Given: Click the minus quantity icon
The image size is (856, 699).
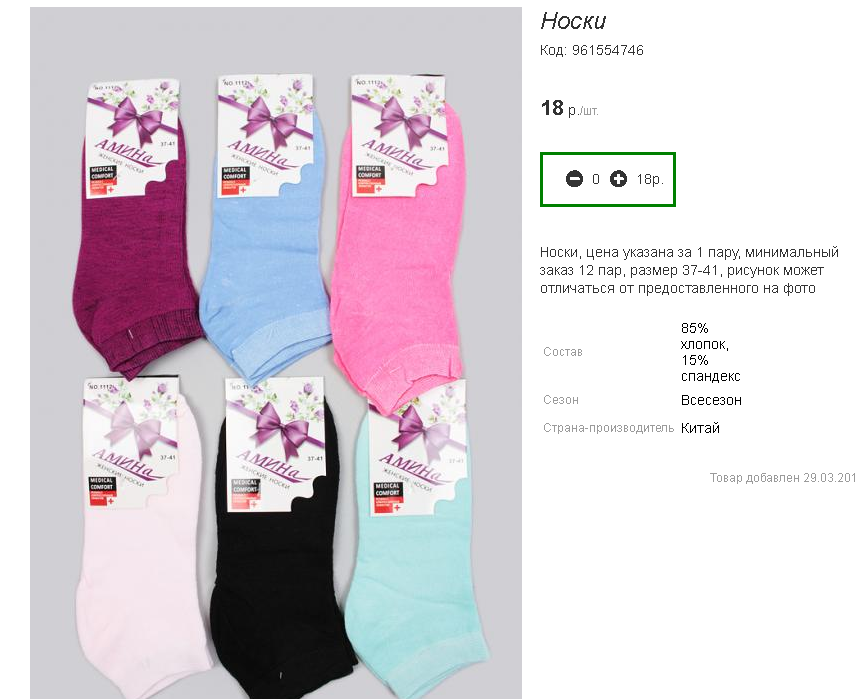Looking at the screenshot, I should pyautogui.click(x=574, y=179).
